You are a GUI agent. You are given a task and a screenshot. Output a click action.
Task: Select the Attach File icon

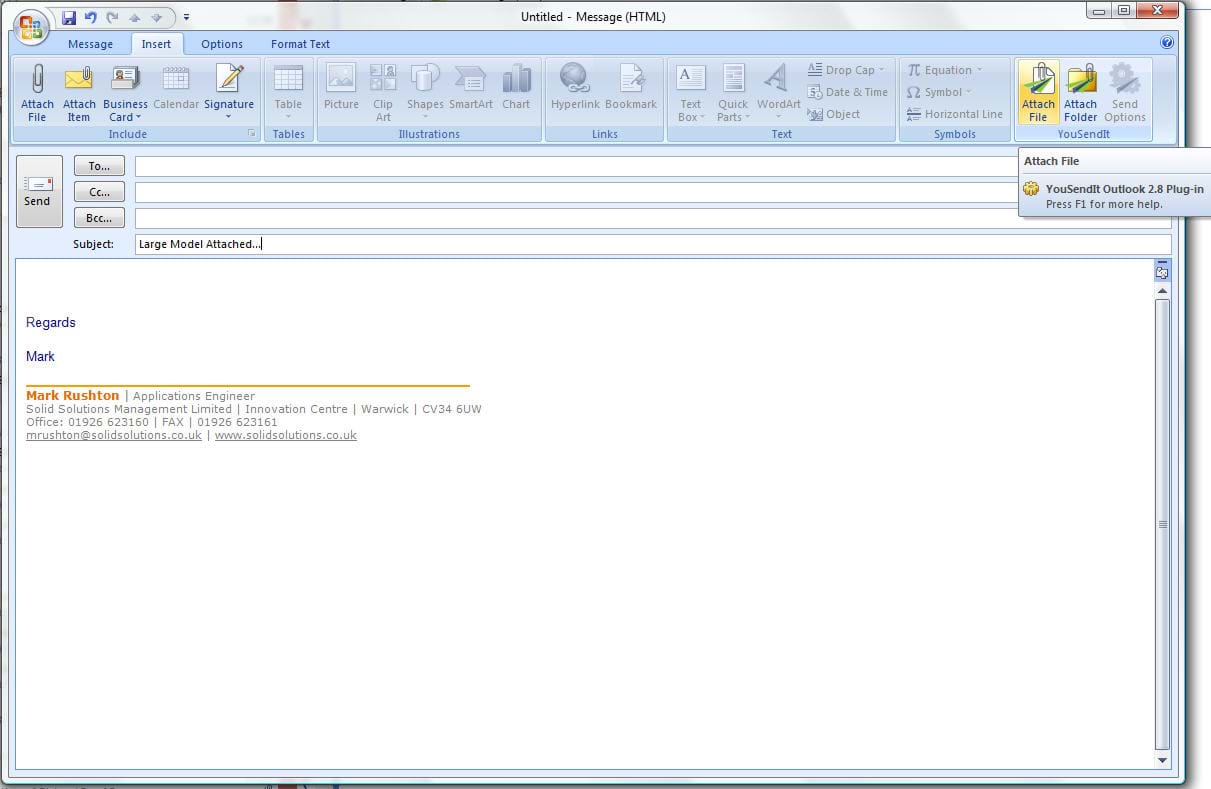click(x=37, y=90)
